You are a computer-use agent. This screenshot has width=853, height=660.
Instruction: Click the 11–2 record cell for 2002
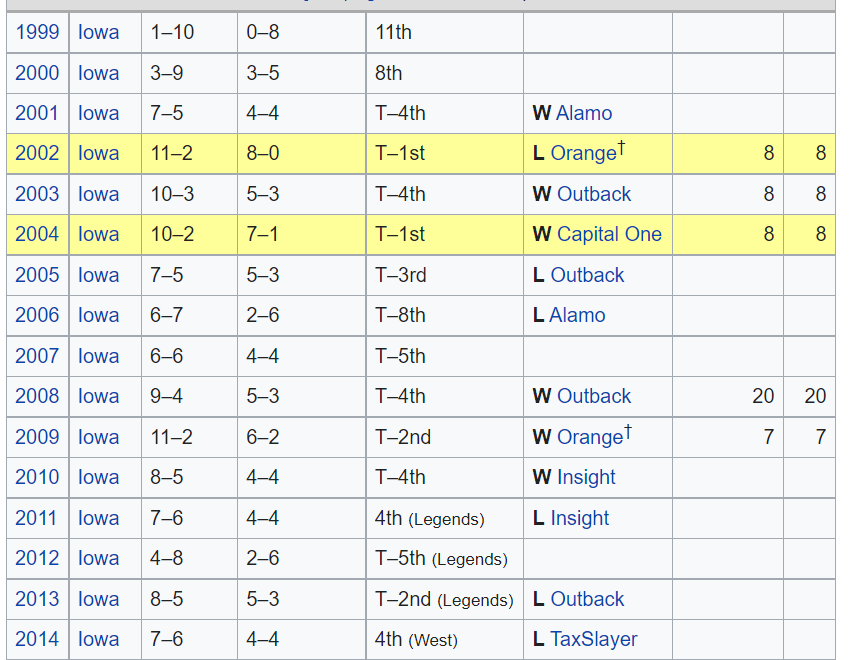[172, 154]
